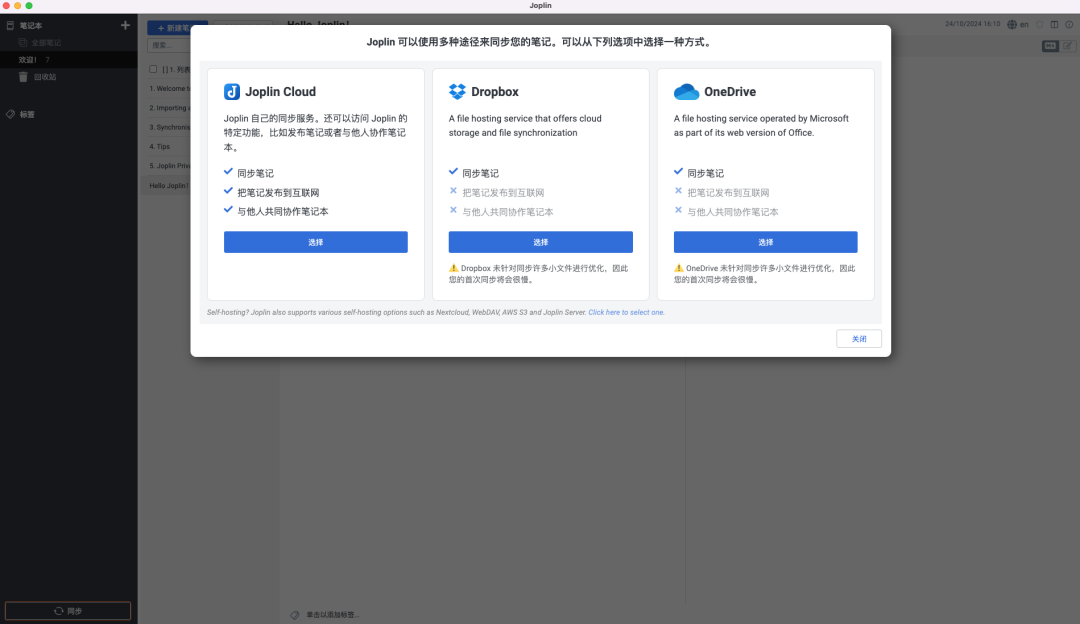Click the 搜索 note search field
Image resolution: width=1080 pixels, height=624 pixels.
point(169,45)
